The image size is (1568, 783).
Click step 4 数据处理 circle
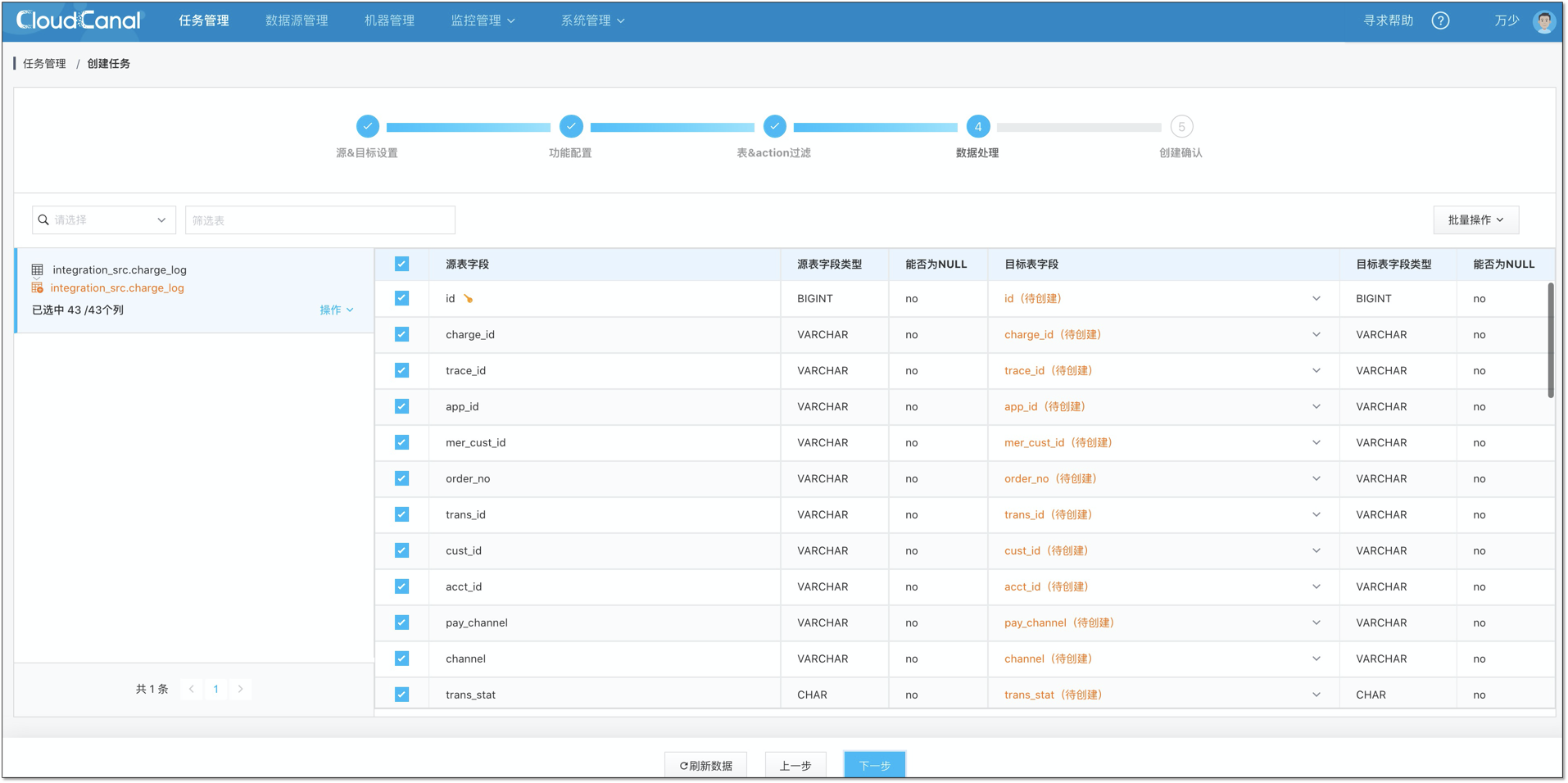pyautogui.click(x=977, y=126)
